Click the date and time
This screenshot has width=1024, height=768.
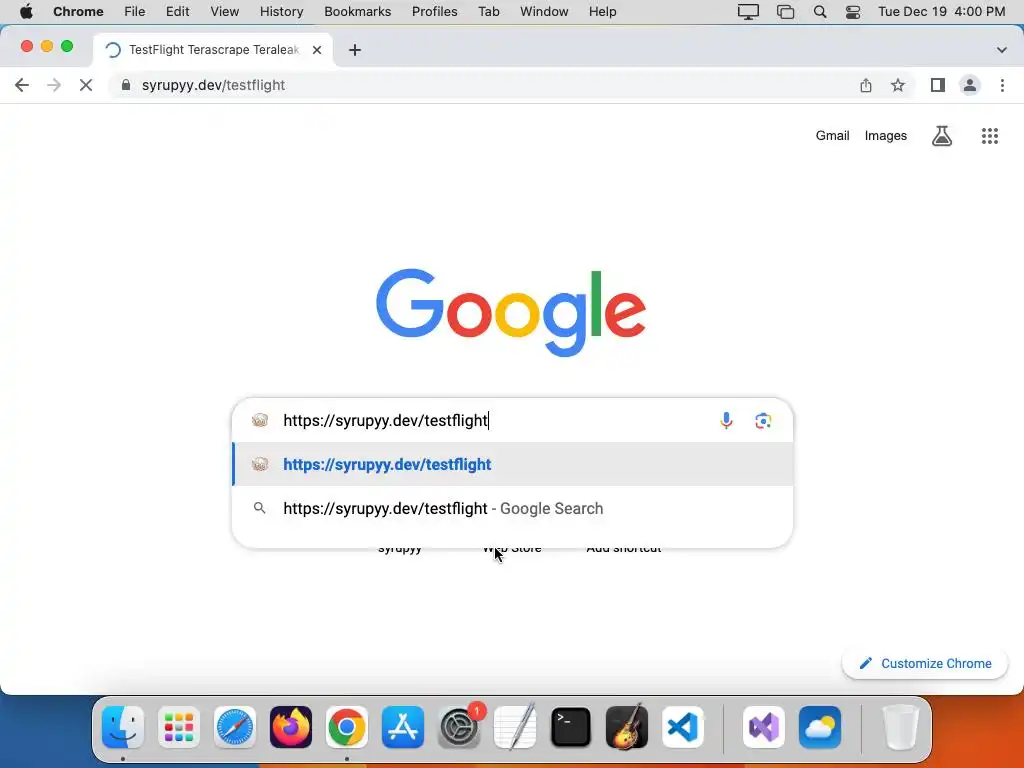click(x=941, y=12)
